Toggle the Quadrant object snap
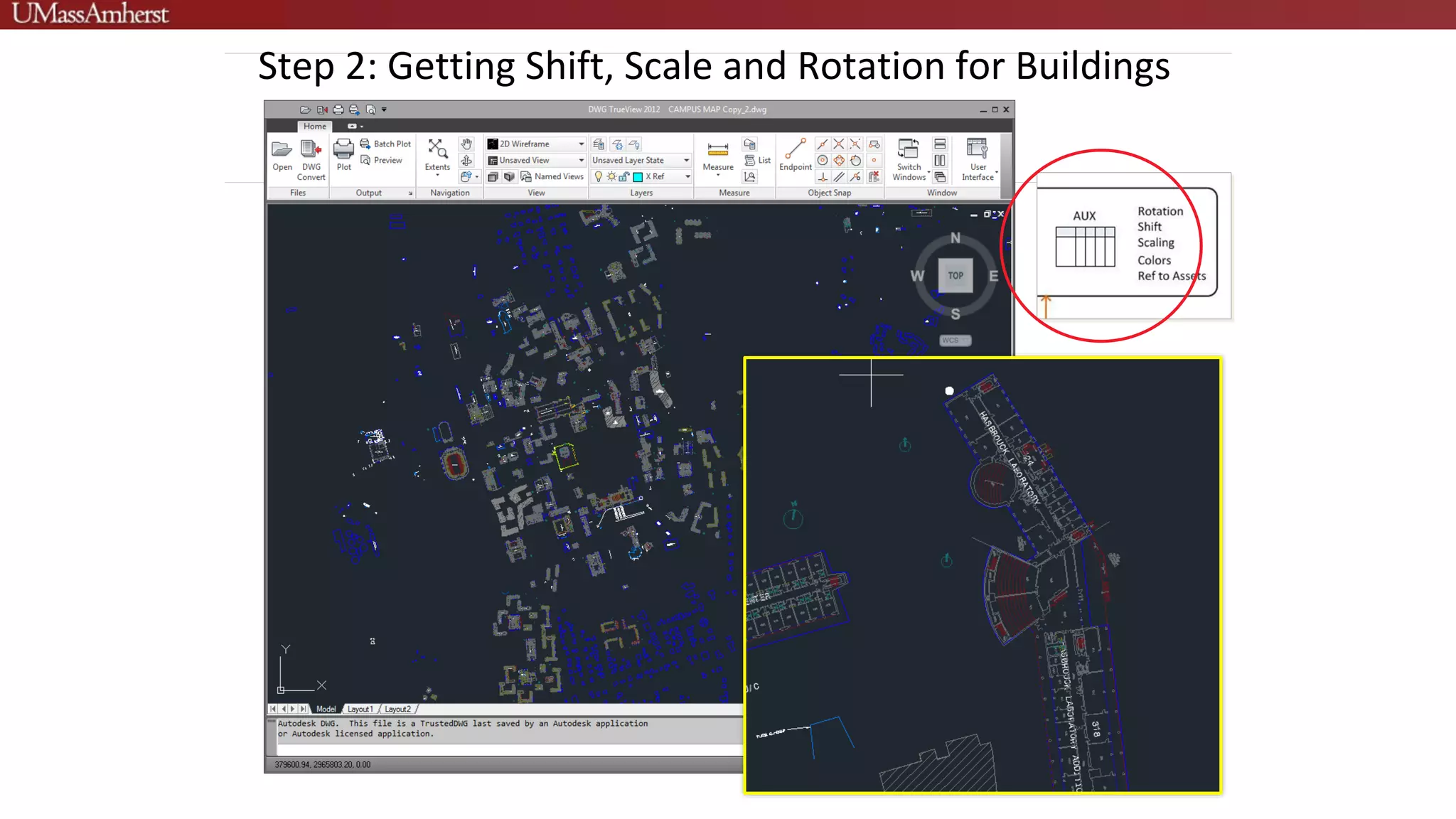The width and height of the screenshot is (1456, 819). (839, 161)
